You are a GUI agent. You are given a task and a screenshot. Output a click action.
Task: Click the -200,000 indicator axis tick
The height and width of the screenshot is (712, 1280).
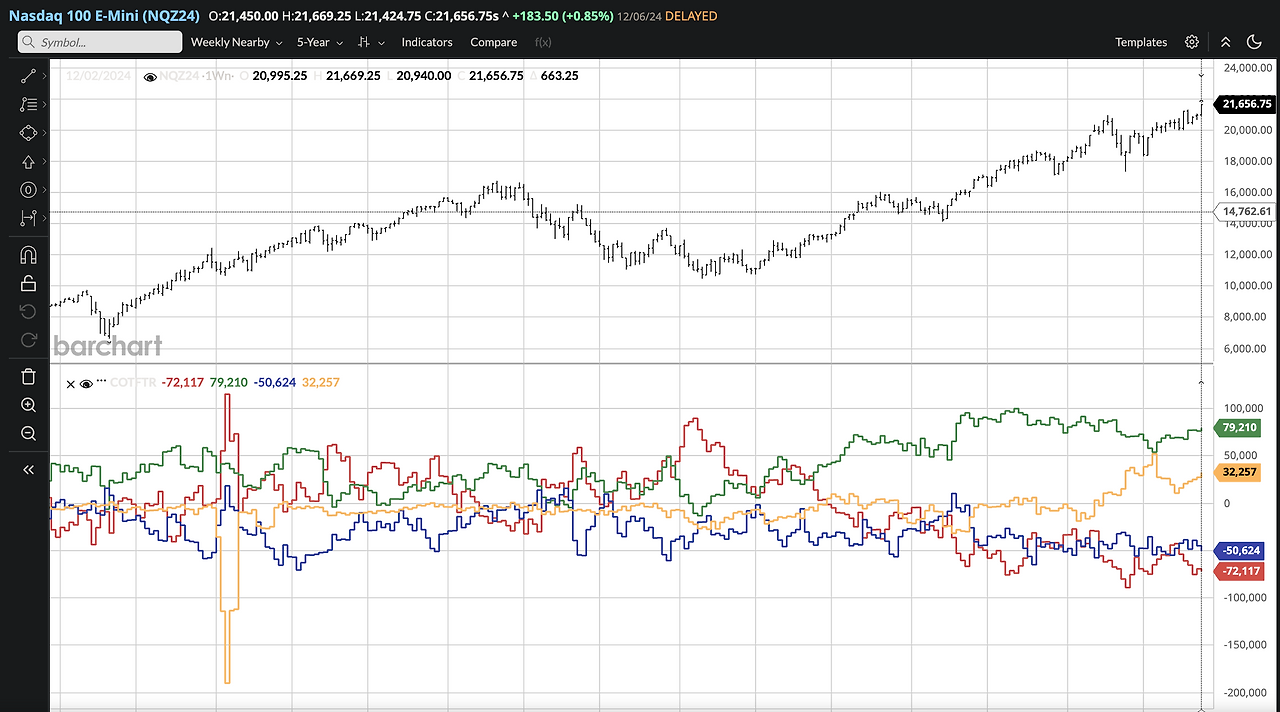tap(1245, 693)
